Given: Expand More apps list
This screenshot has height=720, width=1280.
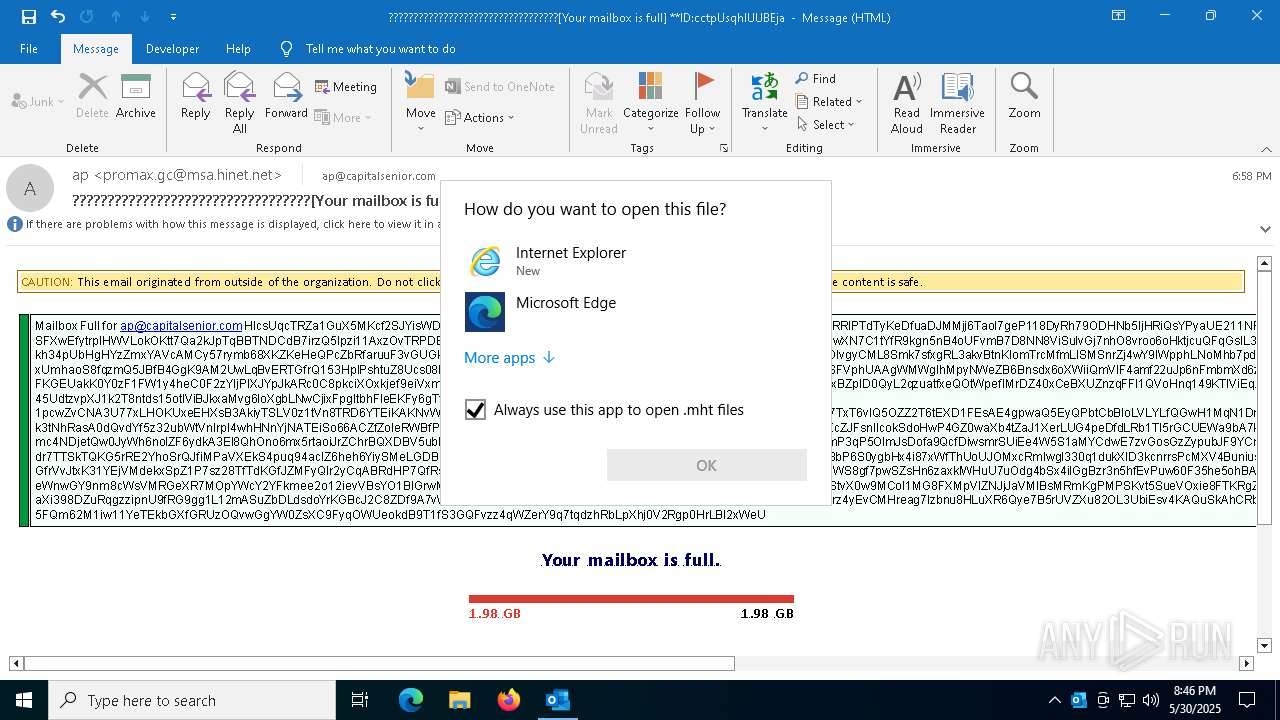Looking at the screenshot, I should point(509,357).
